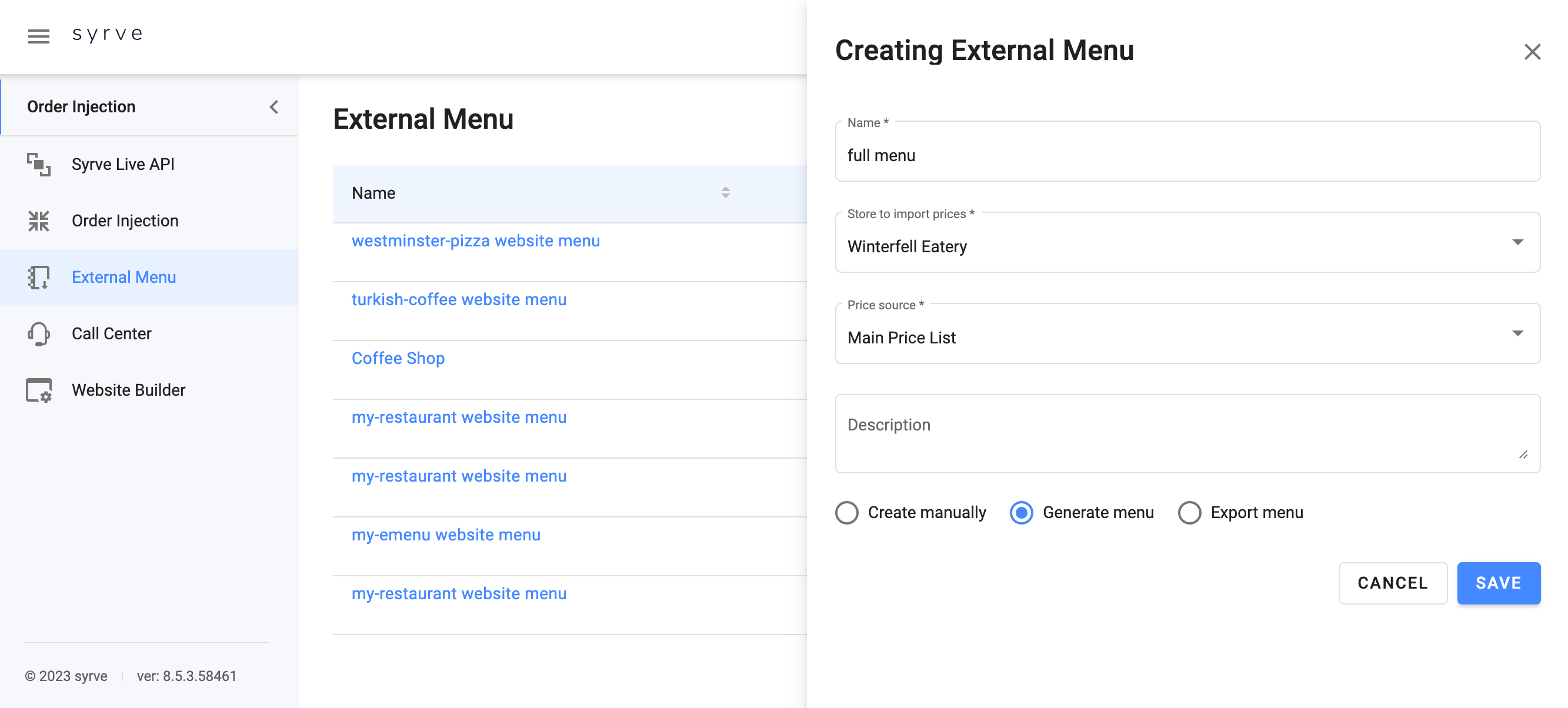The width and height of the screenshot is (1568, 708).
Task: Click the External Menu sidebar icon
Action: click(38, 278)
